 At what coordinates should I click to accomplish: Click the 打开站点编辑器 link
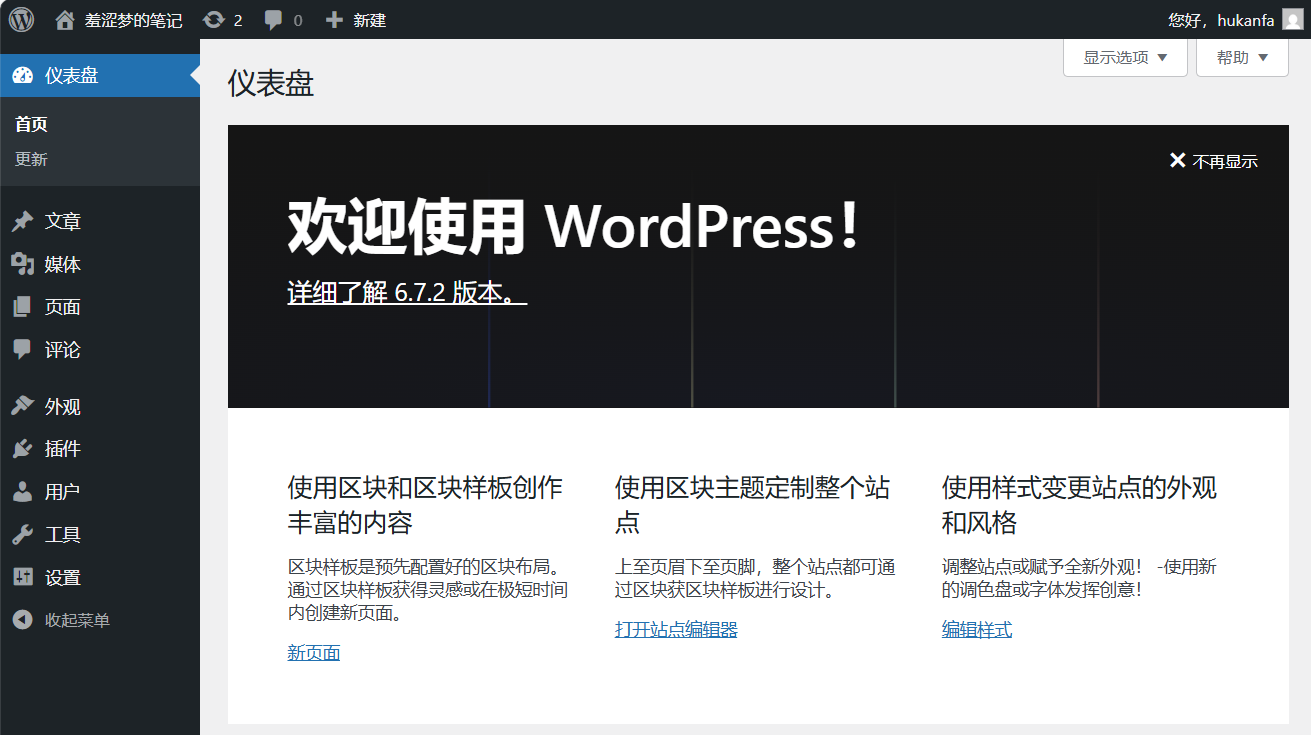coord(676,629)
